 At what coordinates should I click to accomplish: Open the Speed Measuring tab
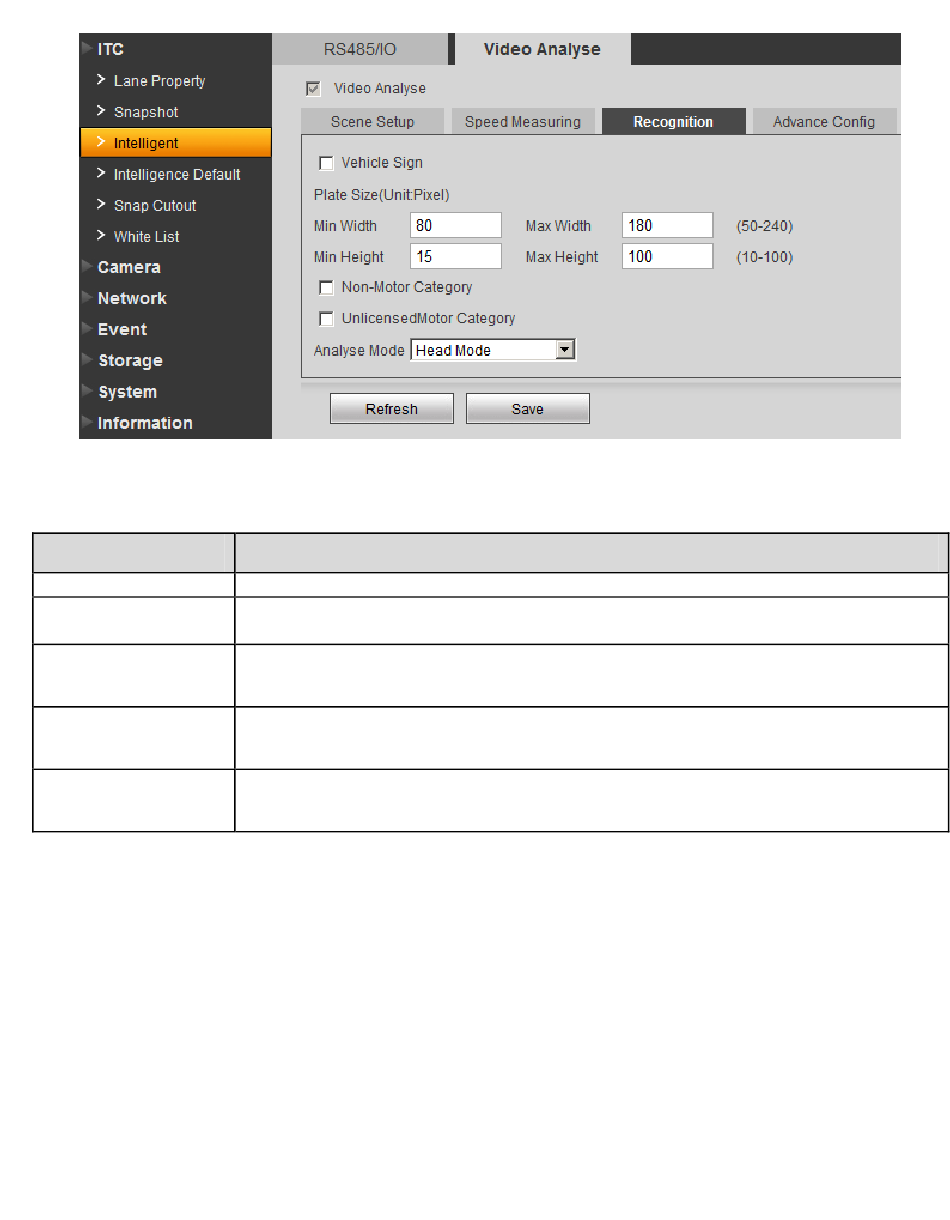pyautogui.click(x=522, y=122)
